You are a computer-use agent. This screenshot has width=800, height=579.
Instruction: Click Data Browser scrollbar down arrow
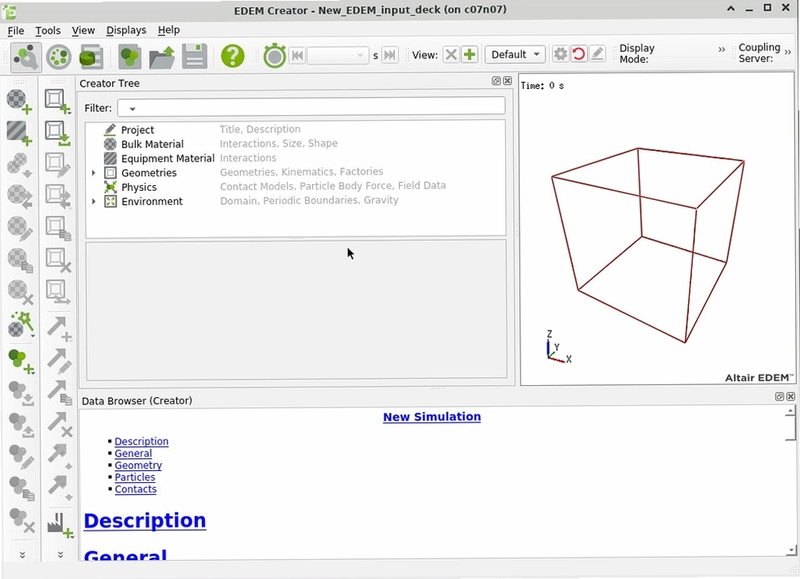click(791, 550)
